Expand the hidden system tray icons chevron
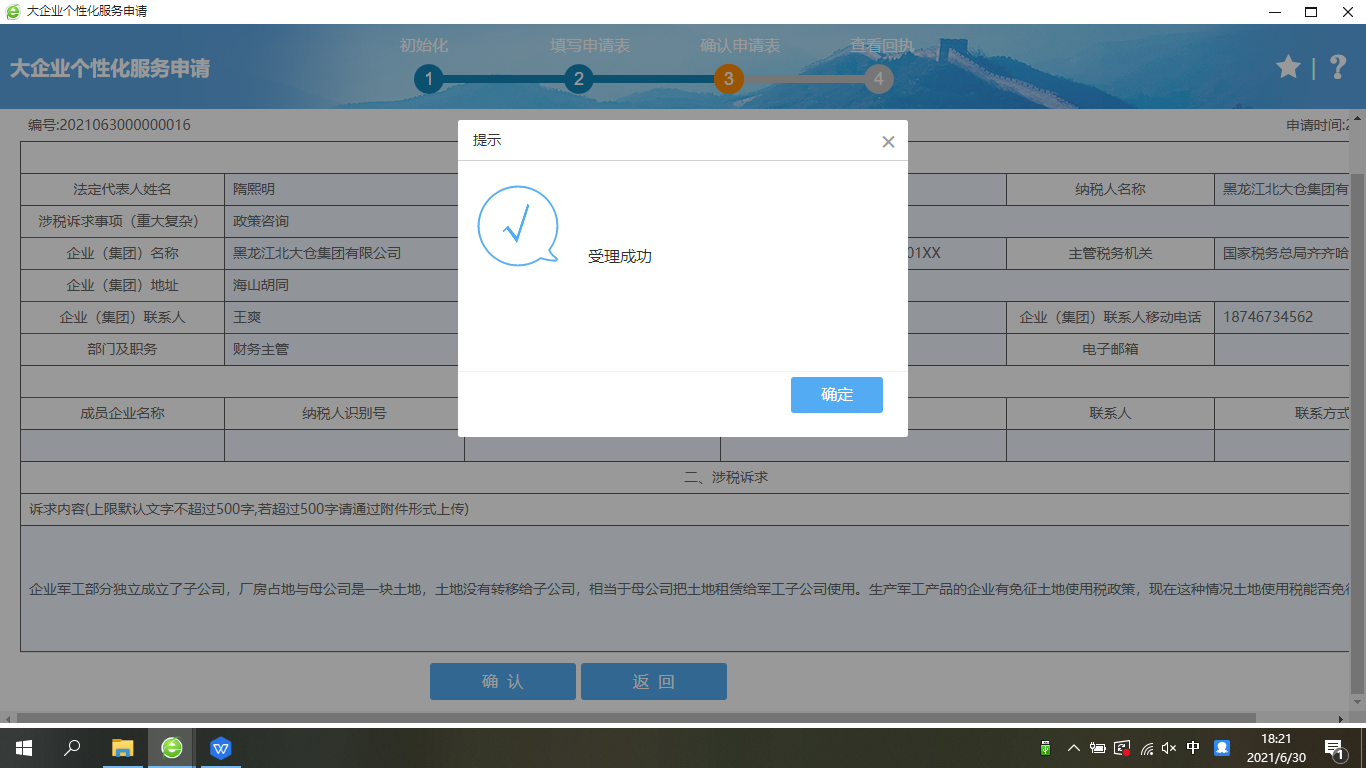Image resolution: width=1366 pixels, height=768 pixels. pos(1073,748)
